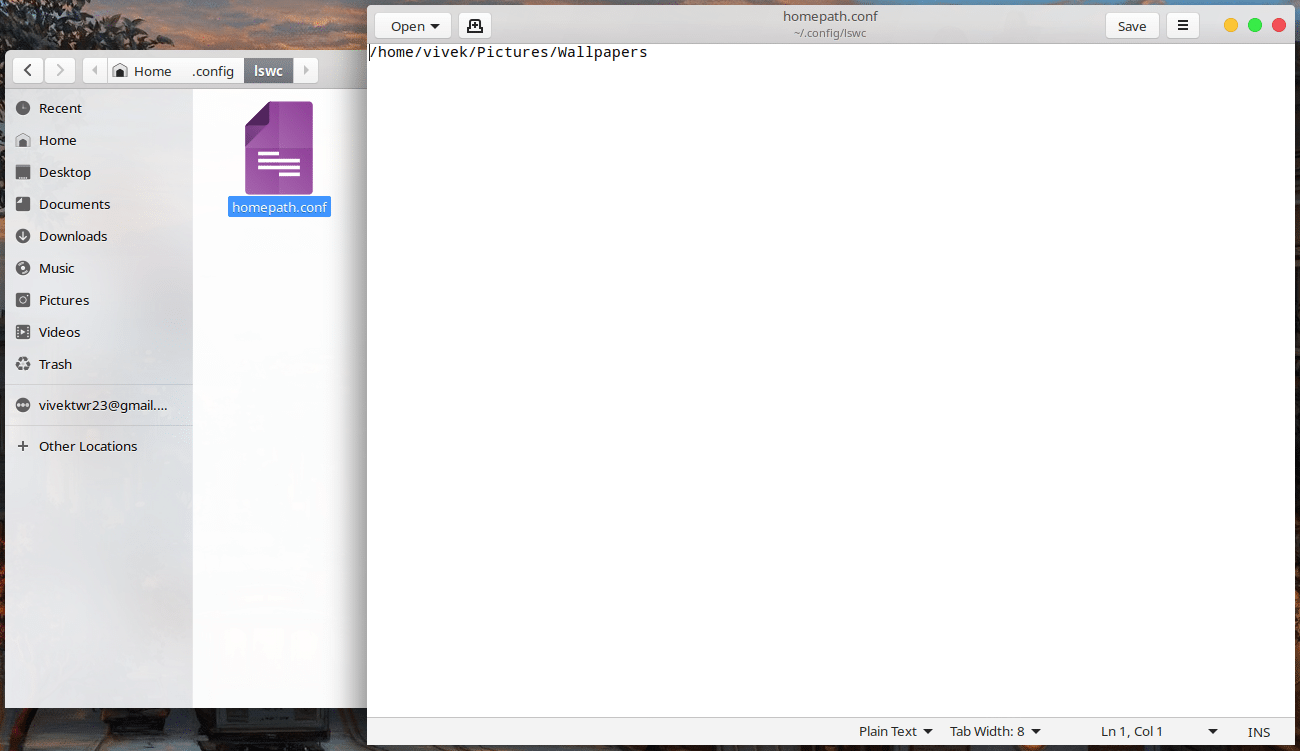
Task: Open Desktop folder in sidebar
Action: (99, 172)
